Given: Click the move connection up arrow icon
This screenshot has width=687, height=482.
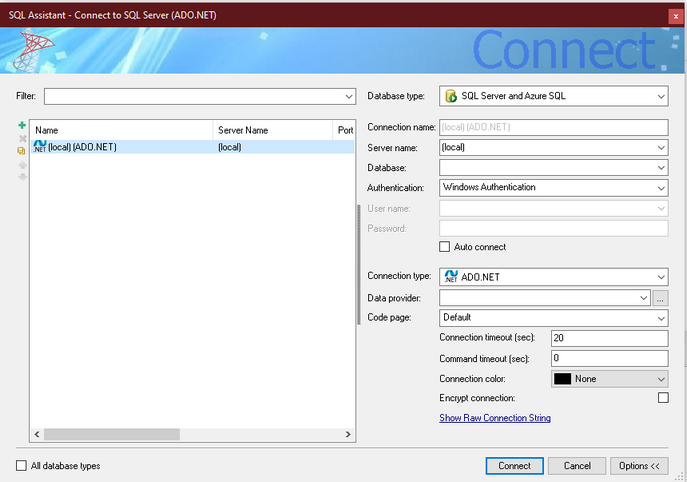Looking at the screenshot, I should (22, 165).
